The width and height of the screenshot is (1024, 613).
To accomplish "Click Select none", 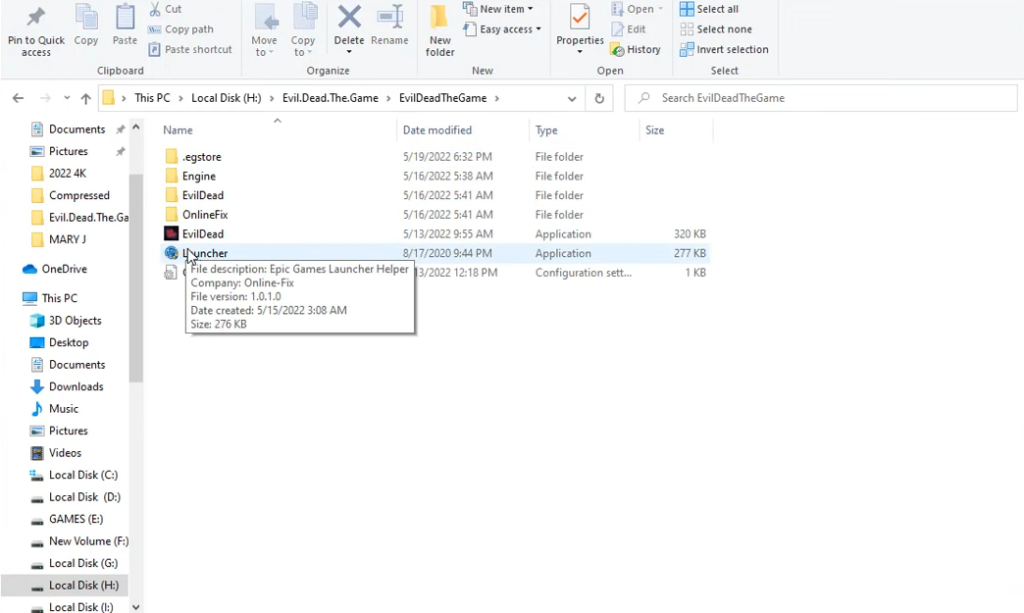I will coord(716,29).
